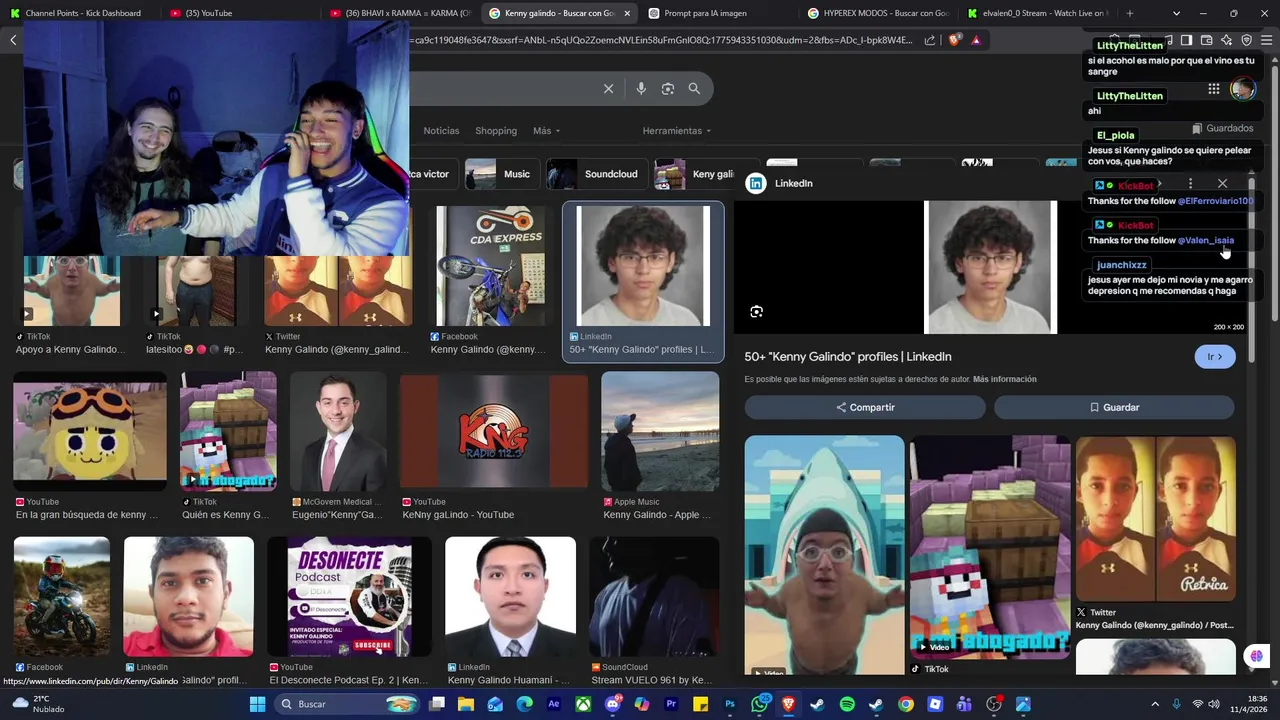Launch Spotify from the taskbar
The width and height of the screenshot is (1280, 720).
click(x=847, y=704)
